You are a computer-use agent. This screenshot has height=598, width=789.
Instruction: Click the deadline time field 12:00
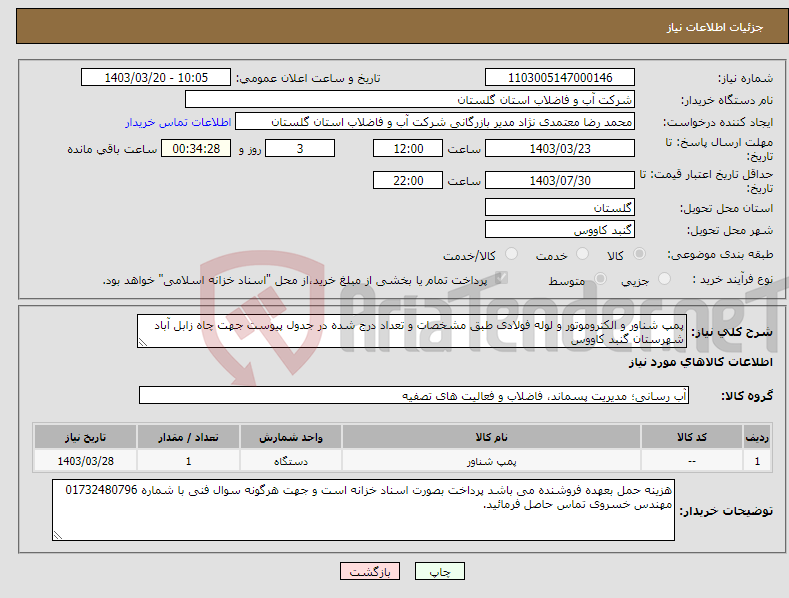(408, 148)
